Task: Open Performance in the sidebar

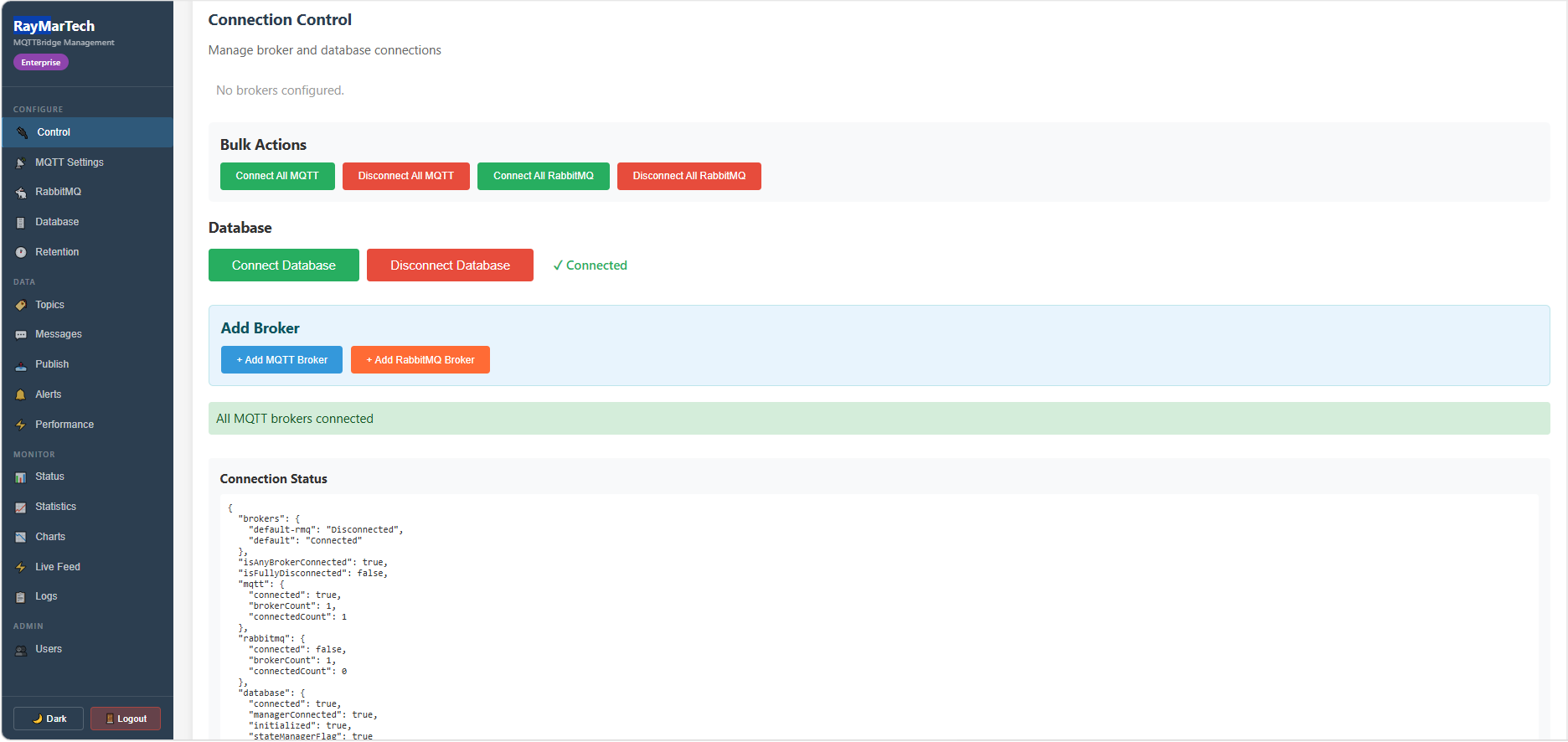Action: (87, 425)
